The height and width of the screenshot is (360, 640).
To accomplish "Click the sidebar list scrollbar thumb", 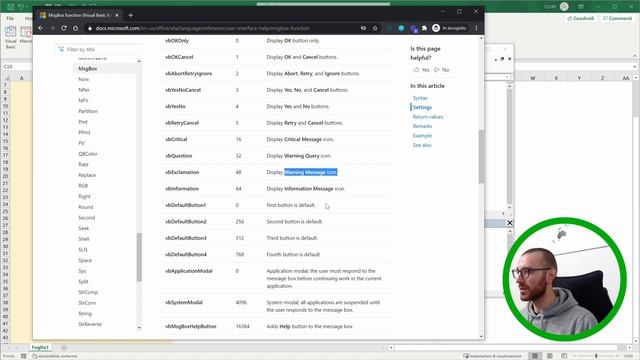I will (139, 257).
